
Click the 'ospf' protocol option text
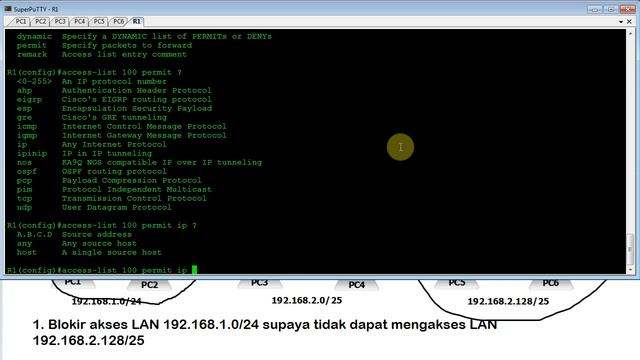(27, 171)
